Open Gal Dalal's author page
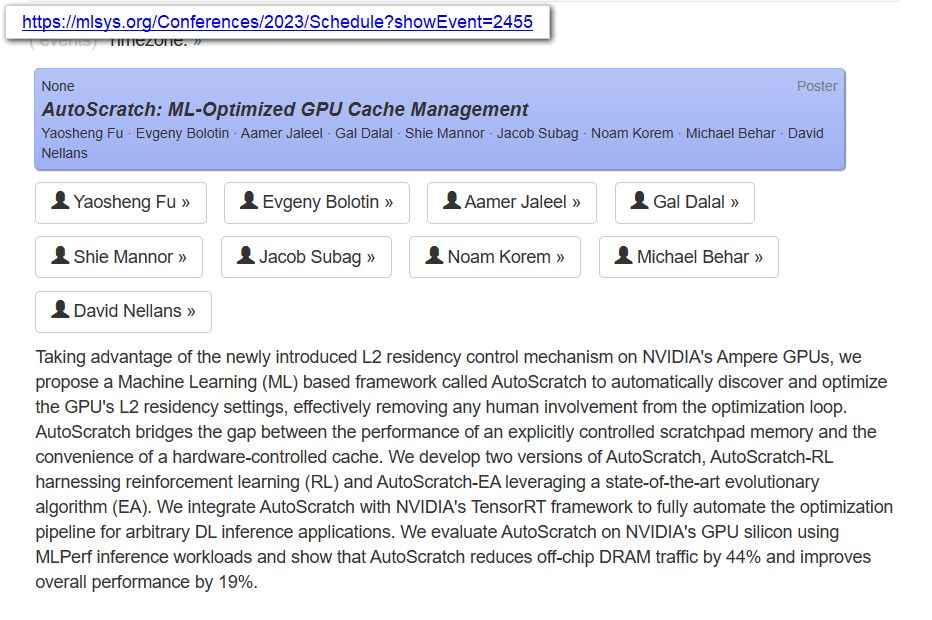 click(x=685, y=203)
